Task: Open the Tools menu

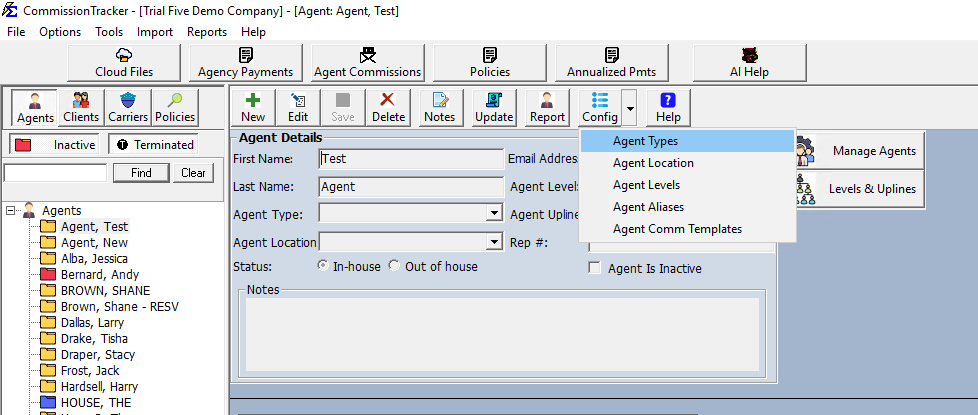Action: coord(109,32)
